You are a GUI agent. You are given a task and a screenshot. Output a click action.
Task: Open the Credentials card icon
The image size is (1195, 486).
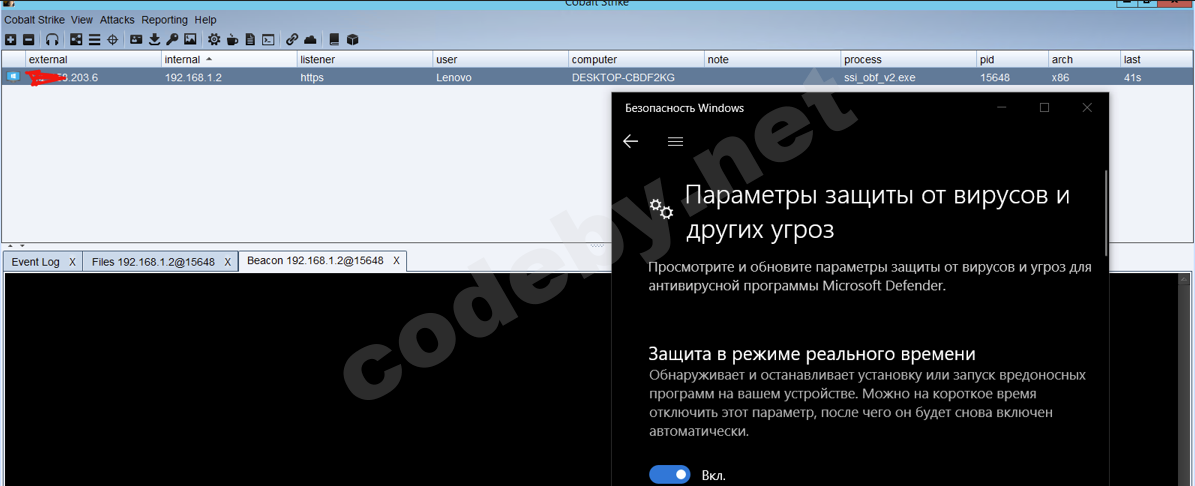(x=136, y=39)
